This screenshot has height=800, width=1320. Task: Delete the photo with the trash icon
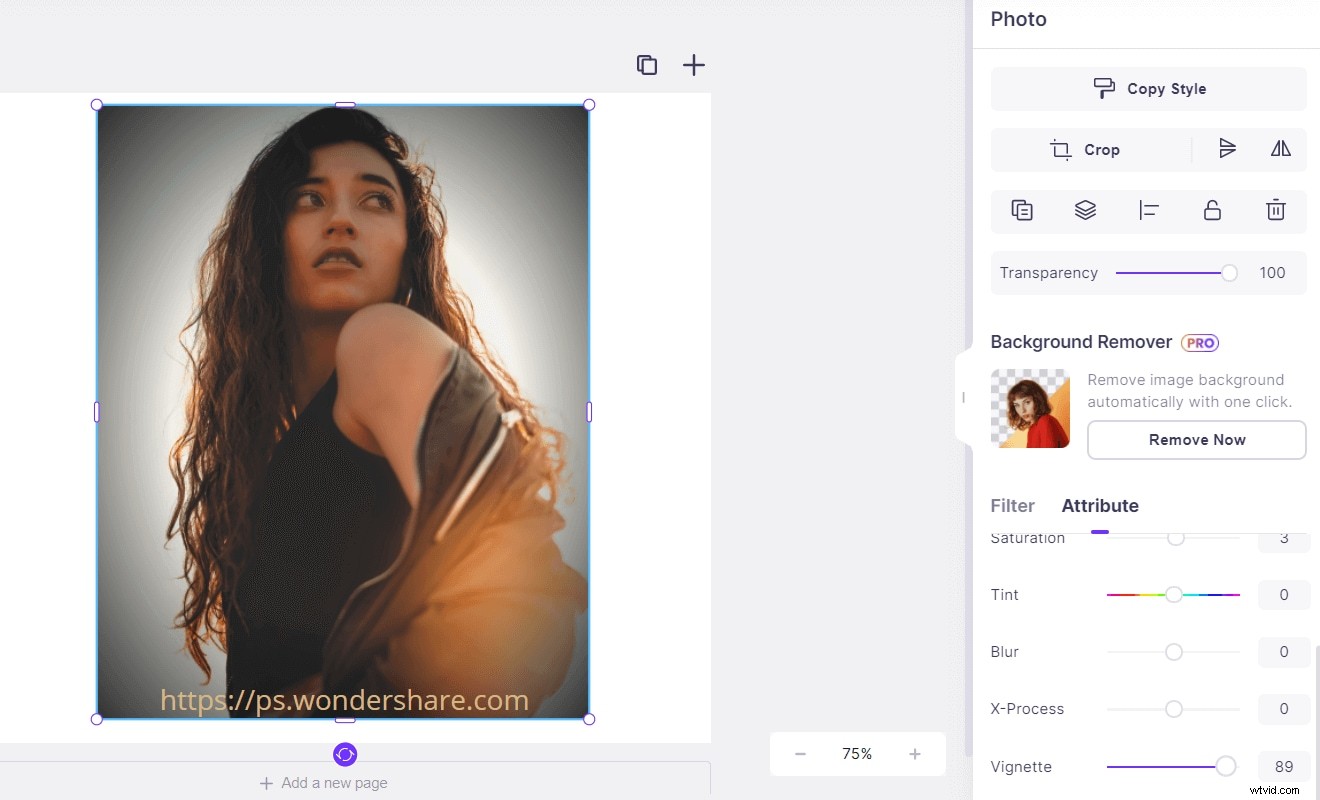(1275, 210)
